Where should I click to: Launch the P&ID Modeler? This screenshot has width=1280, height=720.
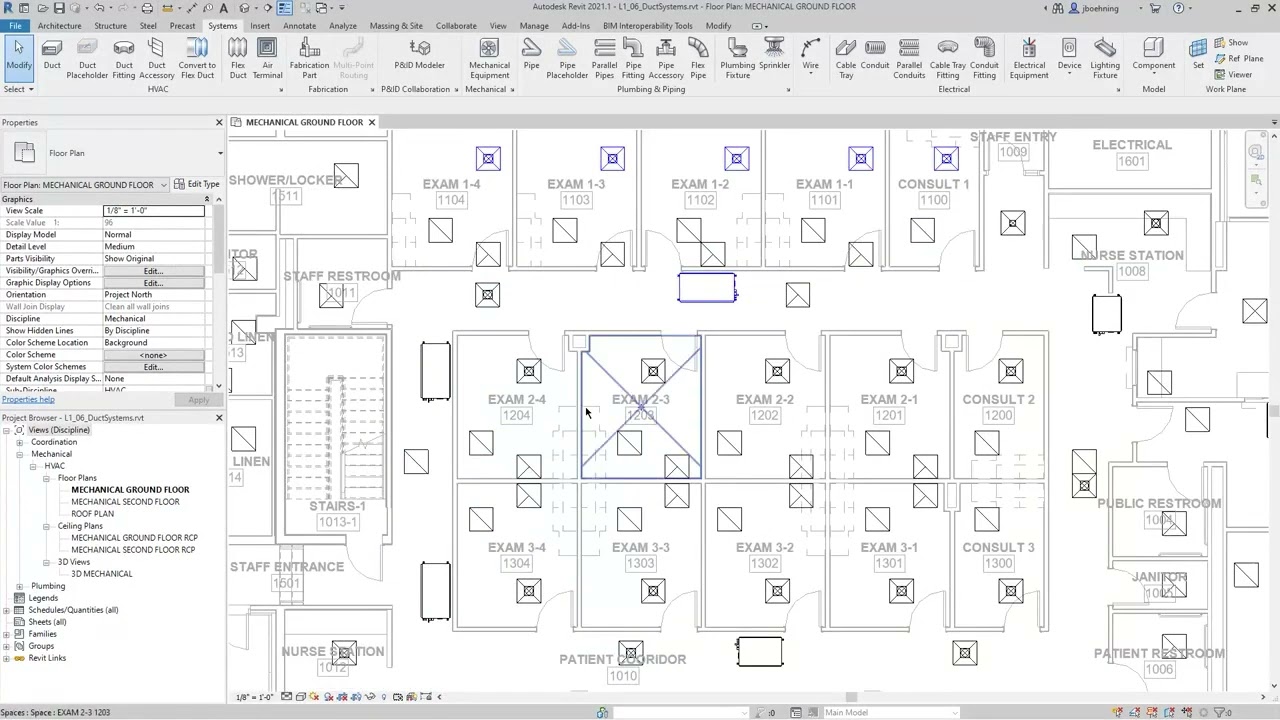(420, 54)
